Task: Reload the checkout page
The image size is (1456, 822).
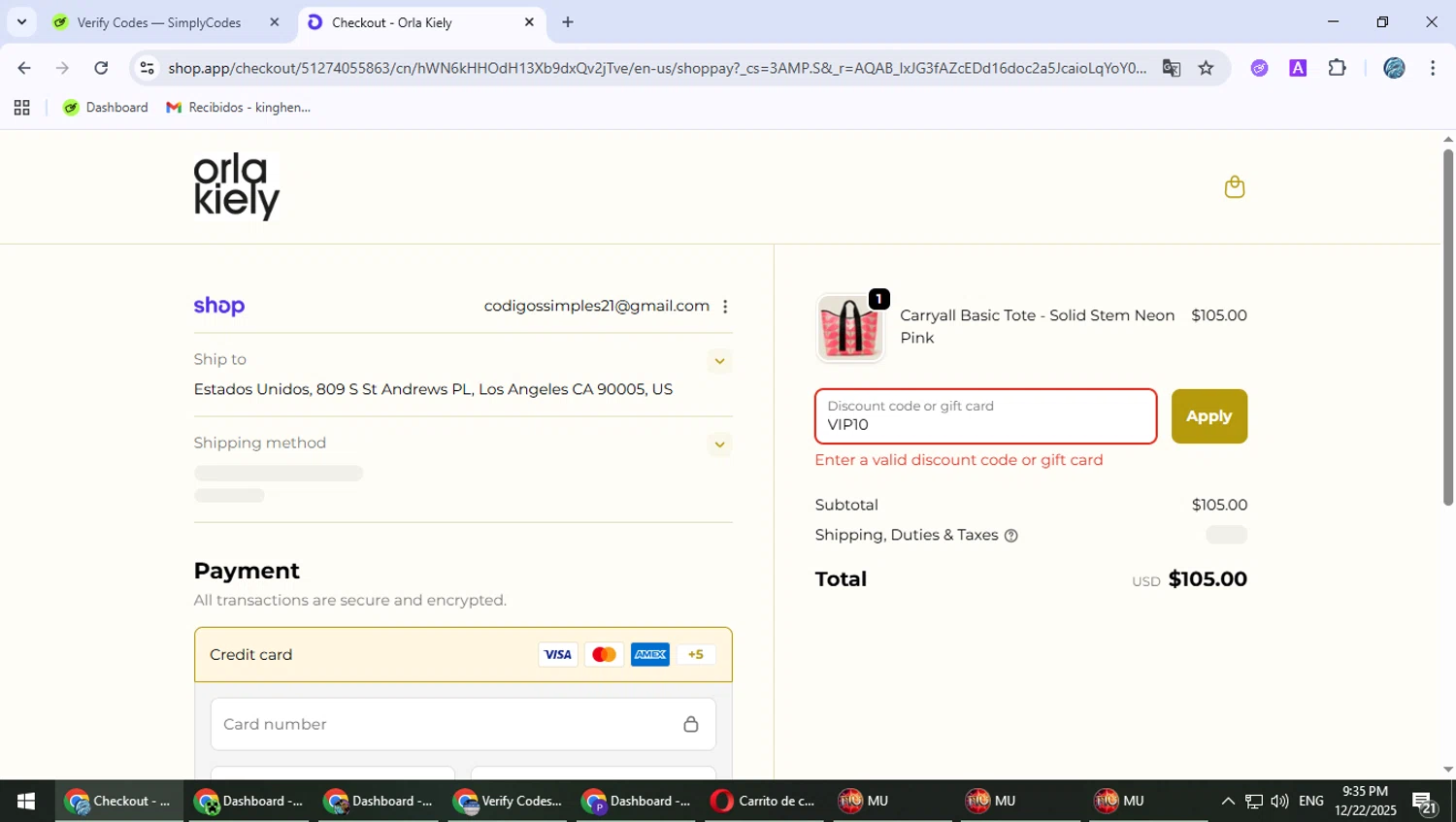Action: click(101, 68)
